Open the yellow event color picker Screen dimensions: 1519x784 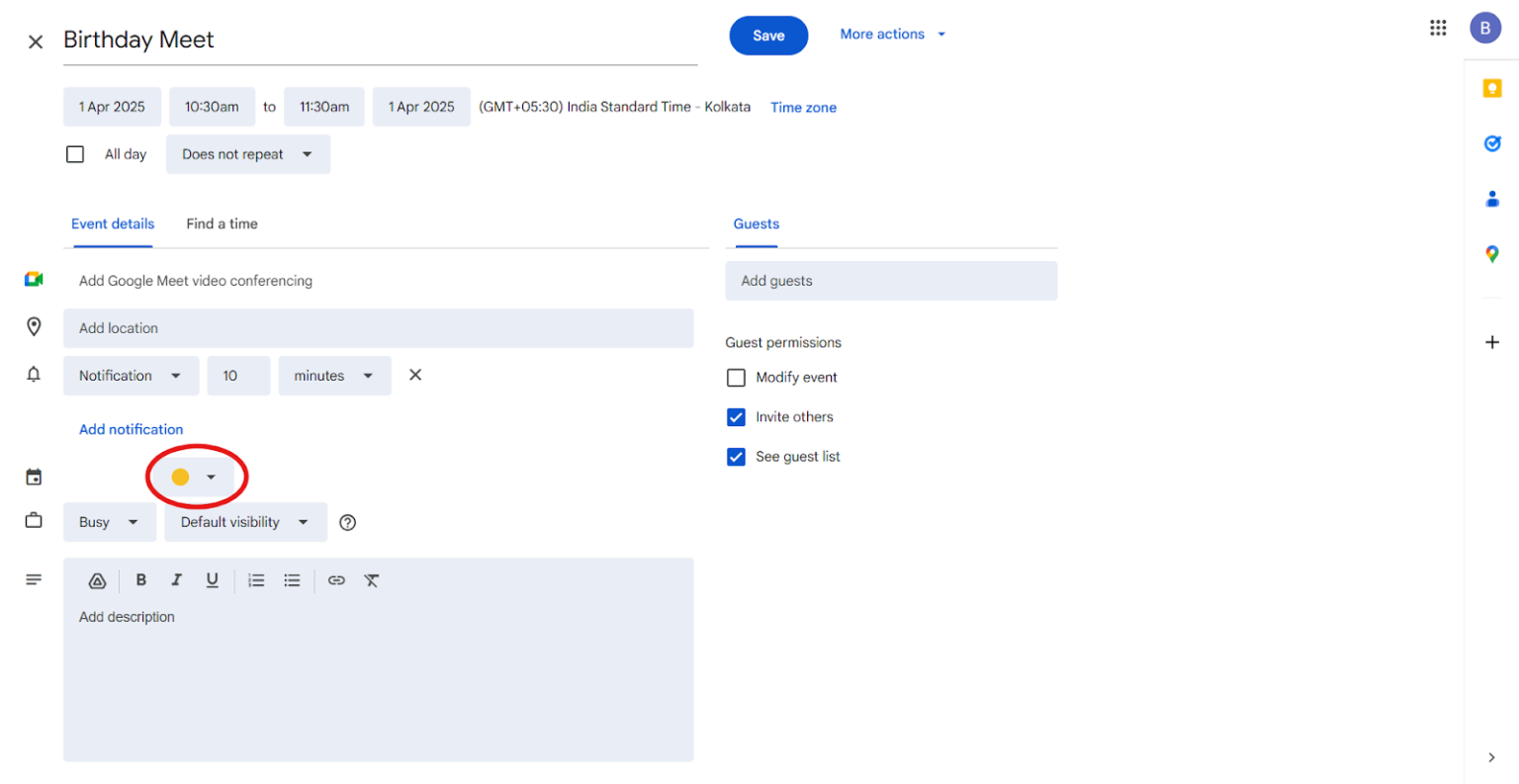click(195, 478)
